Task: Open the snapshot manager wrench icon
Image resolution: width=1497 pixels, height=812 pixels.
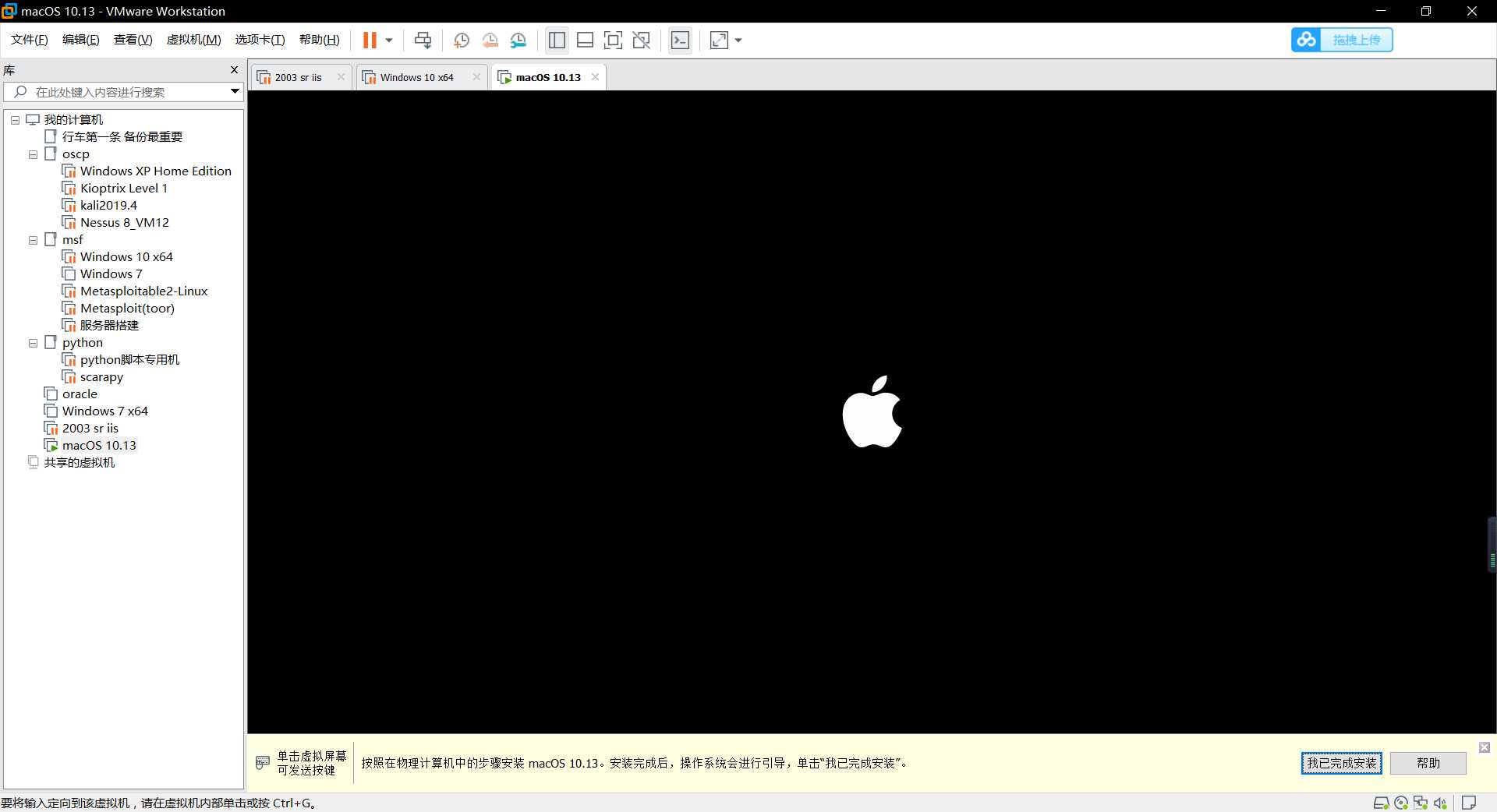Action: tap(518, 40)
